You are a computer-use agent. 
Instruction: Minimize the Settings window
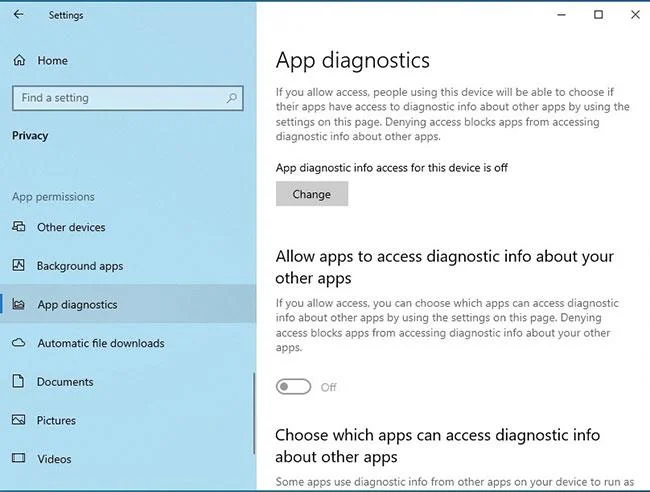[561, 15]
